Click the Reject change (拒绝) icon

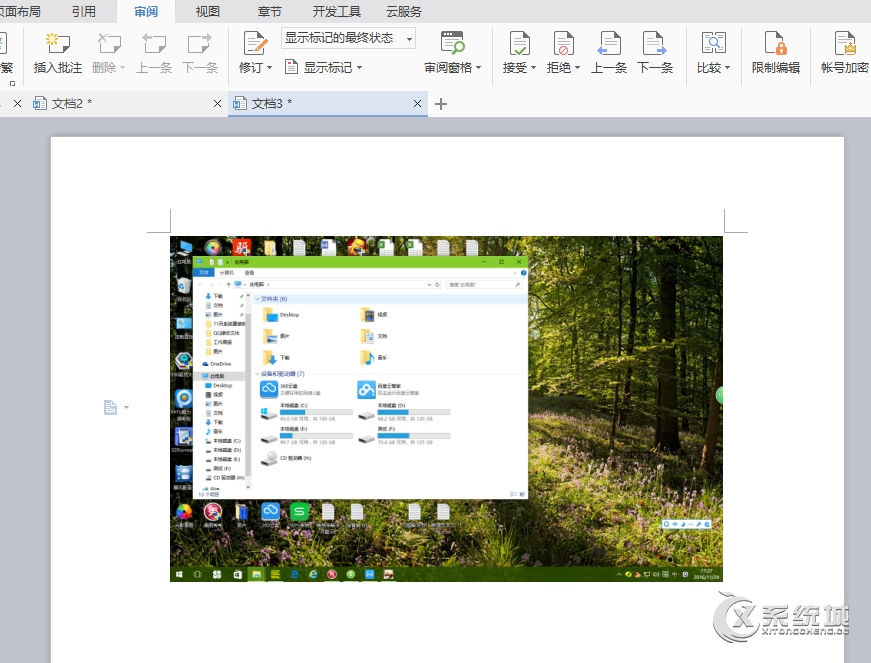[563, 43]
